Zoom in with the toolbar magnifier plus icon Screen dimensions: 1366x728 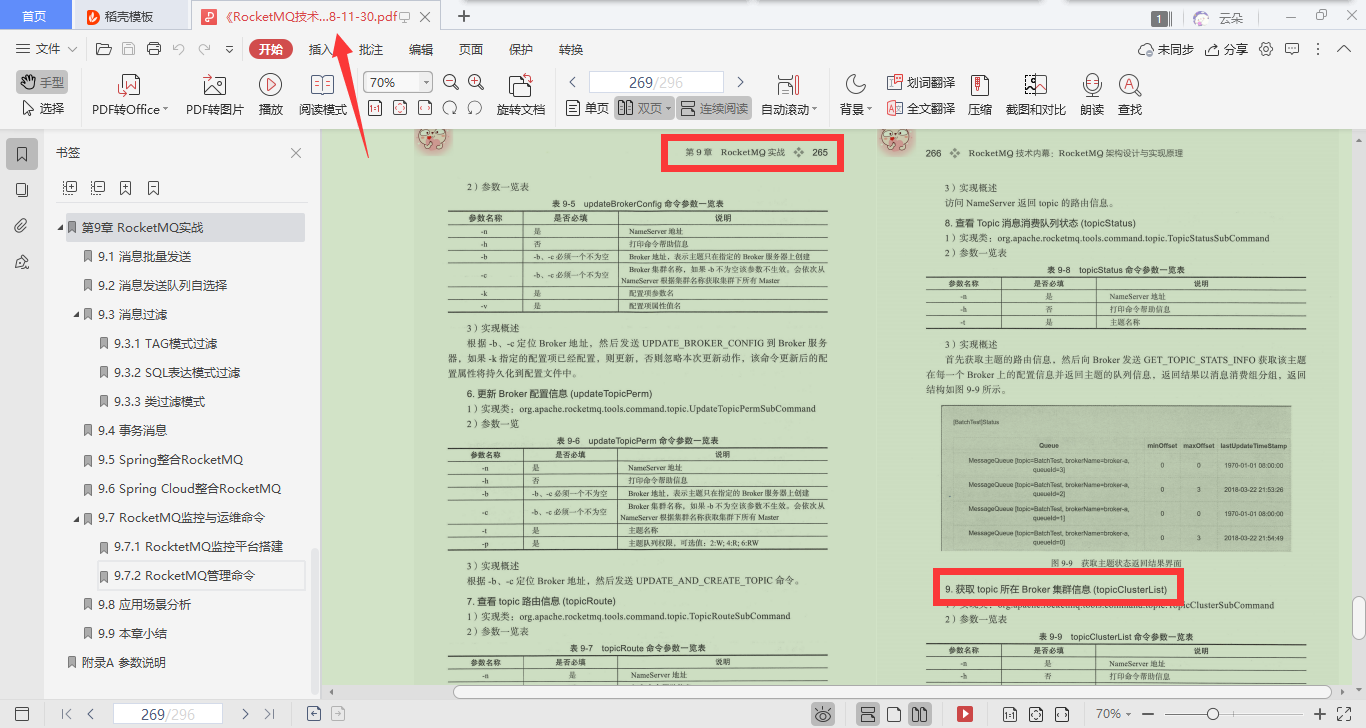click(476, 83)
